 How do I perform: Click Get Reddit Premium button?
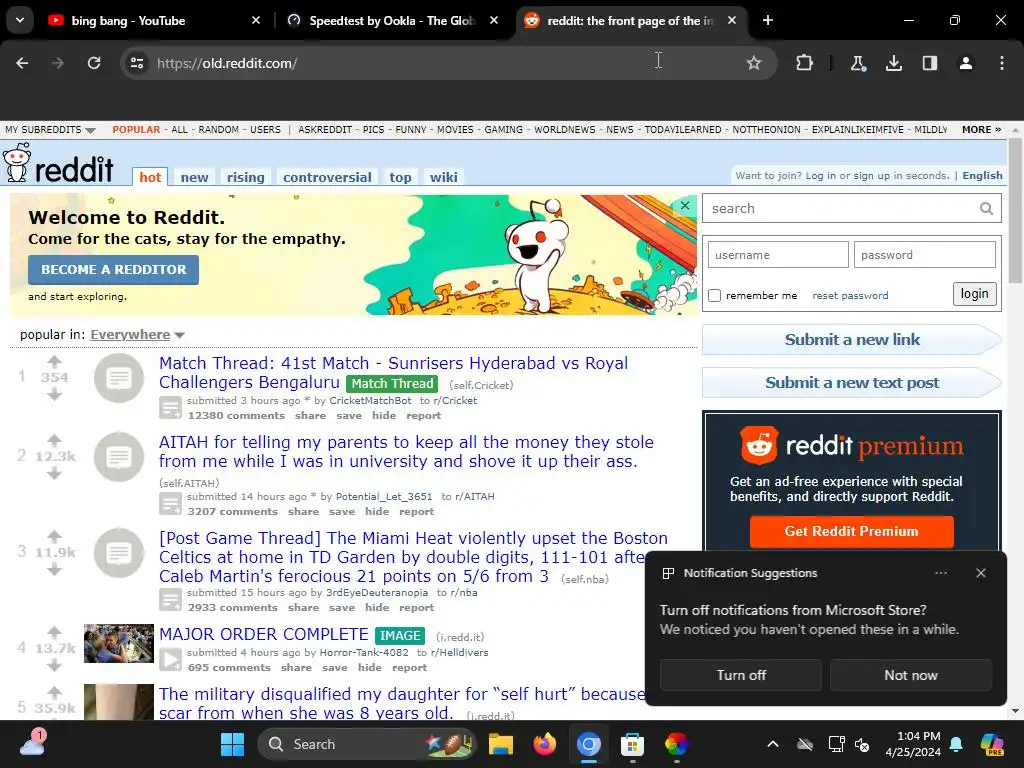tap(852, 532)
